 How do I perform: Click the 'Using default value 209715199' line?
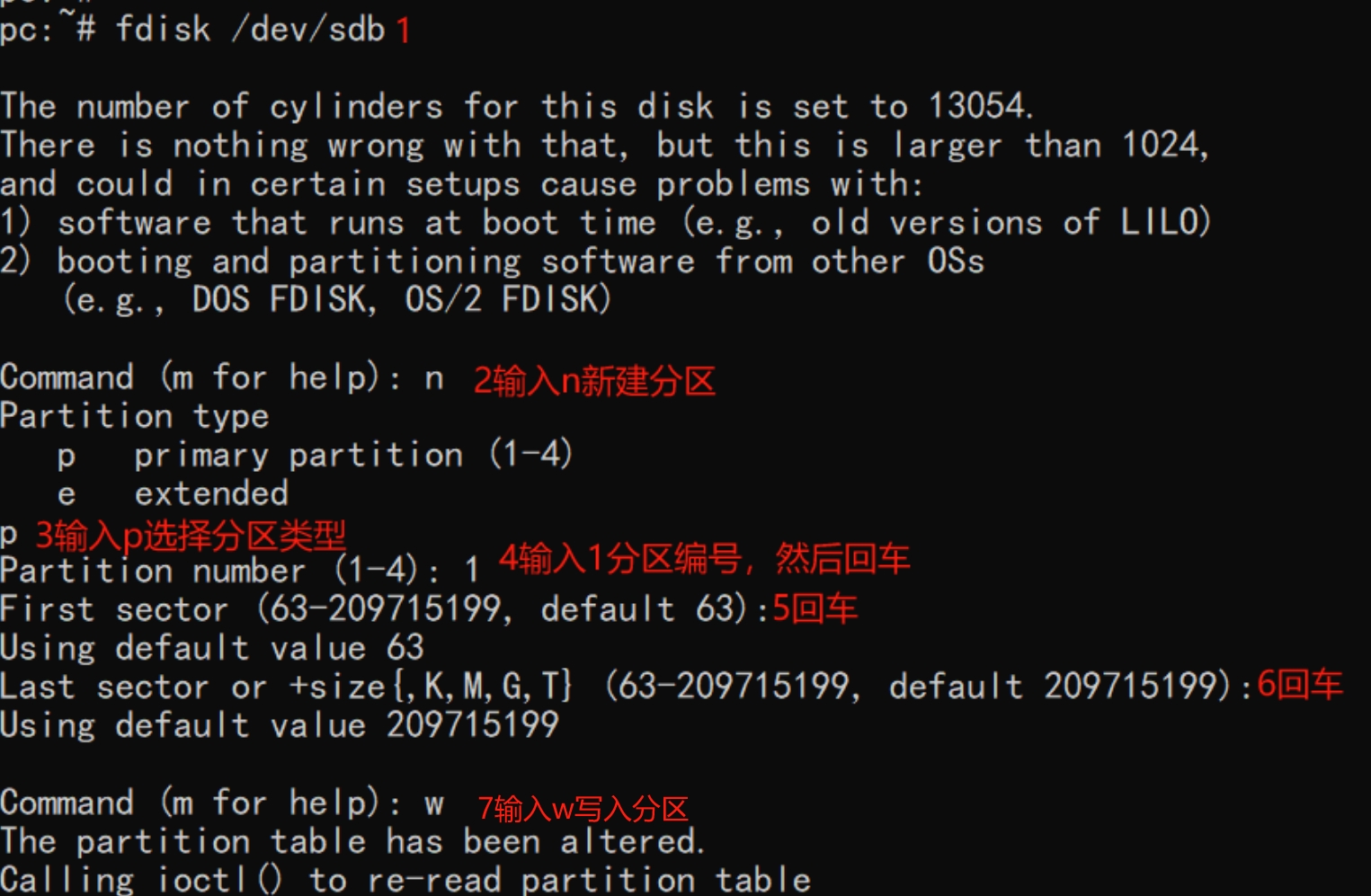(280, 725)
